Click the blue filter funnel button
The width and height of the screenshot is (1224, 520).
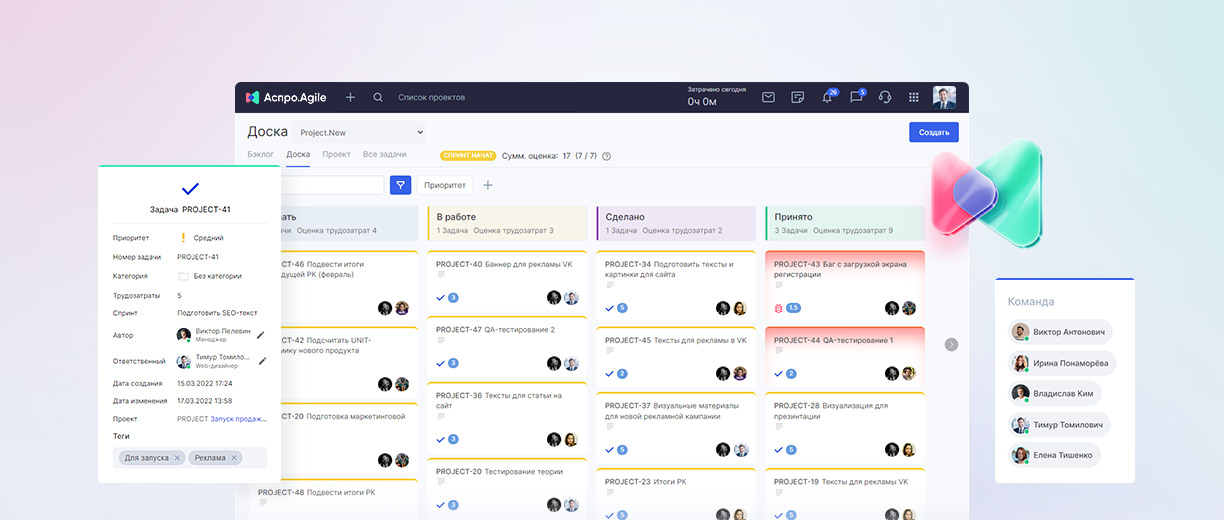click(x=400, y=185)
